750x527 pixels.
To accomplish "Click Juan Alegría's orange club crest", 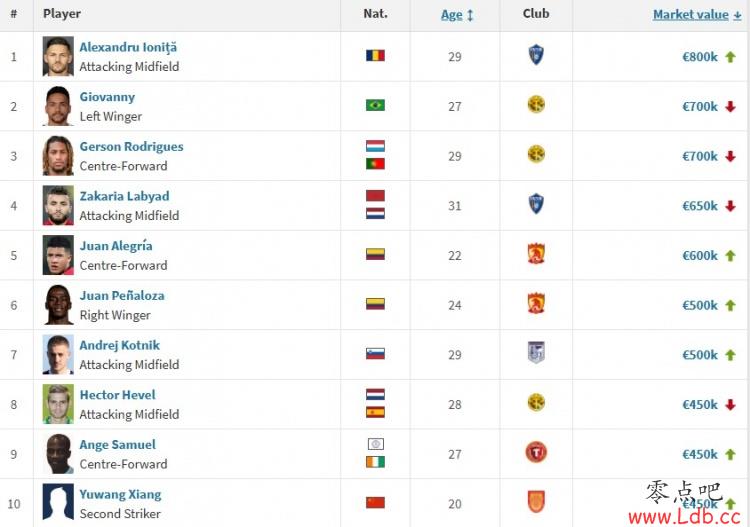I will 536,253.
